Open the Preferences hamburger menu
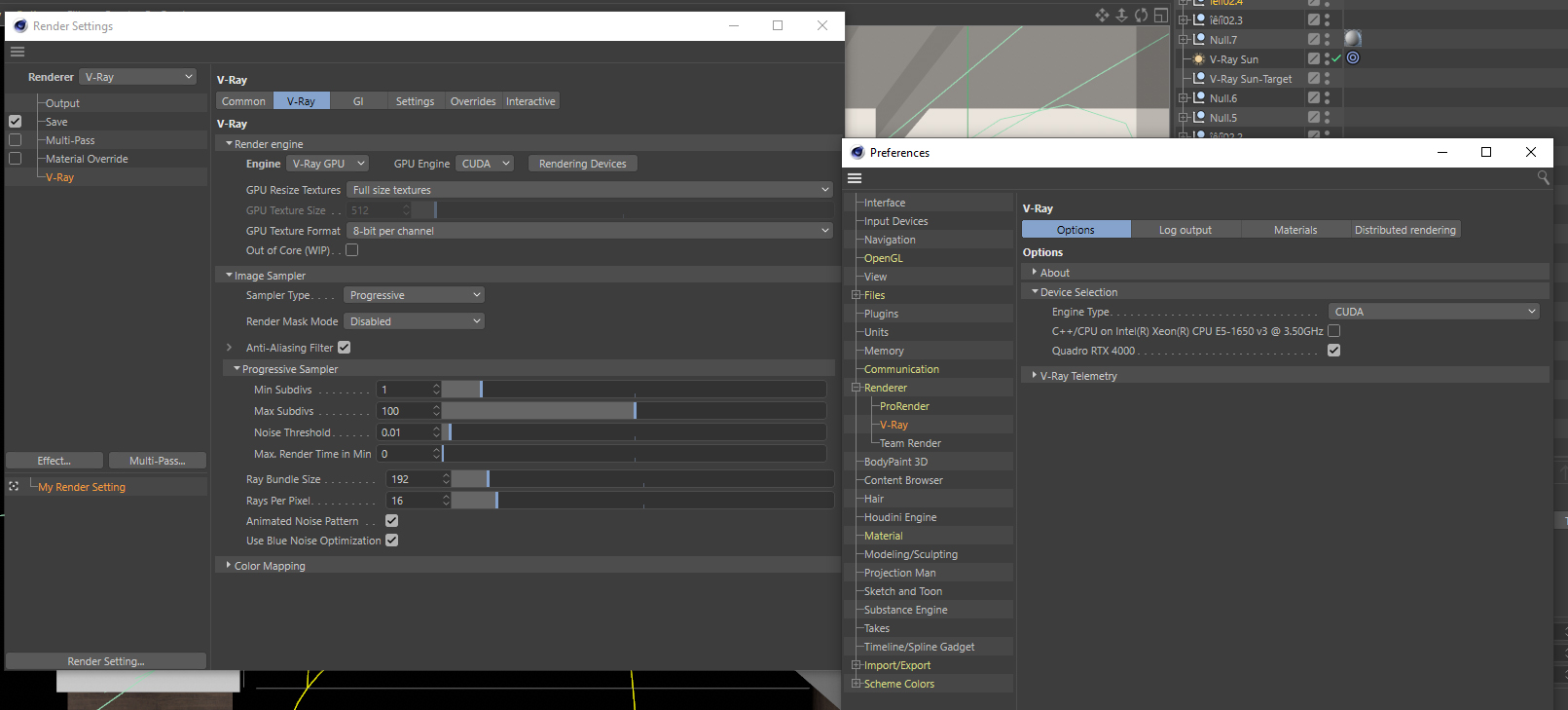This screenshot has height=710, width=1568. click(x=855, y=178)
